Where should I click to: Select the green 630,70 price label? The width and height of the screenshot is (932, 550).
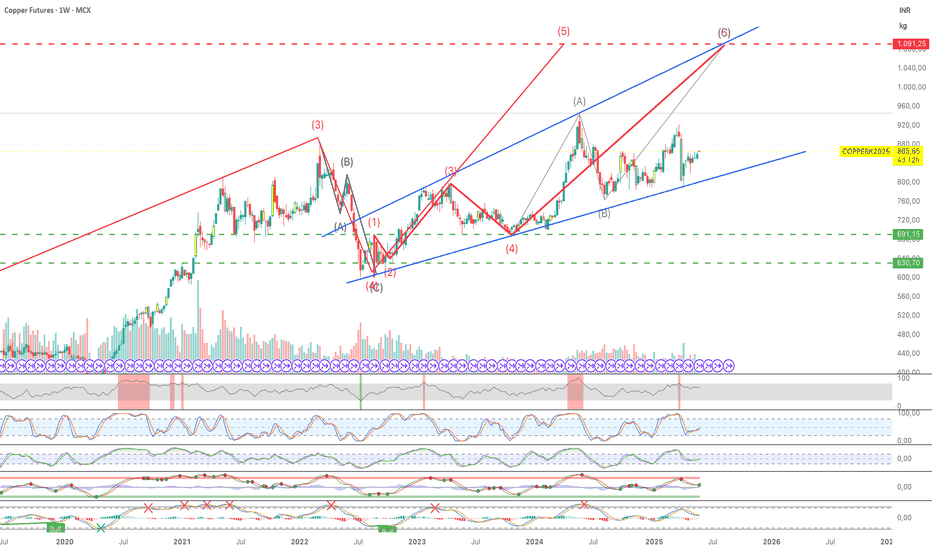click(909, 263)
